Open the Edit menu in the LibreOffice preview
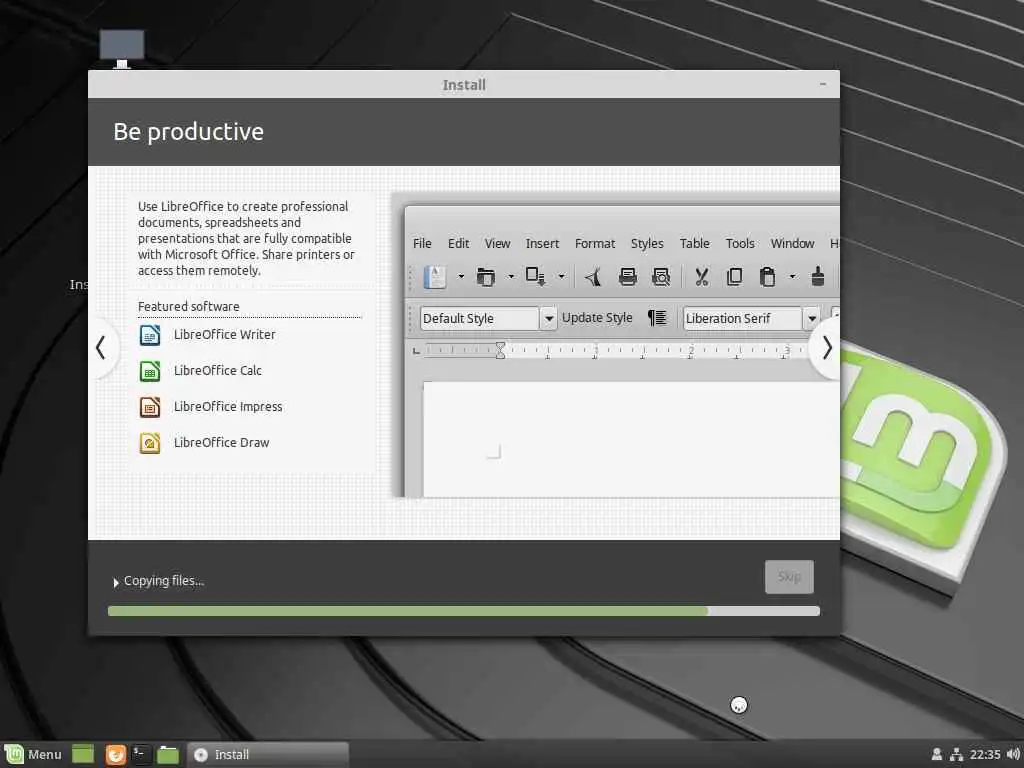 pyautogui.click(x=458, y=244)
